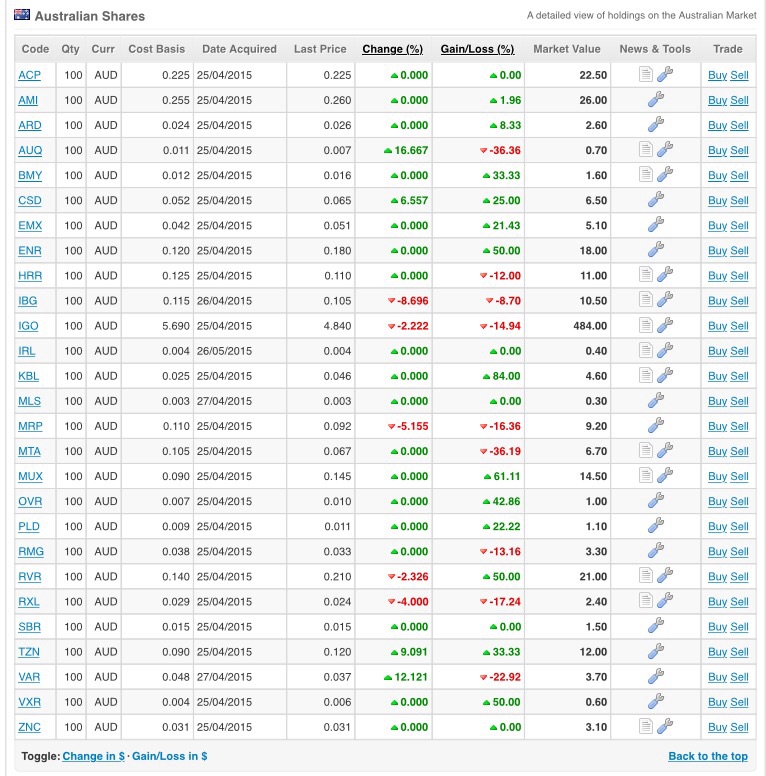
Task: Go Back to the top link
Action: (x=708, y=756)
